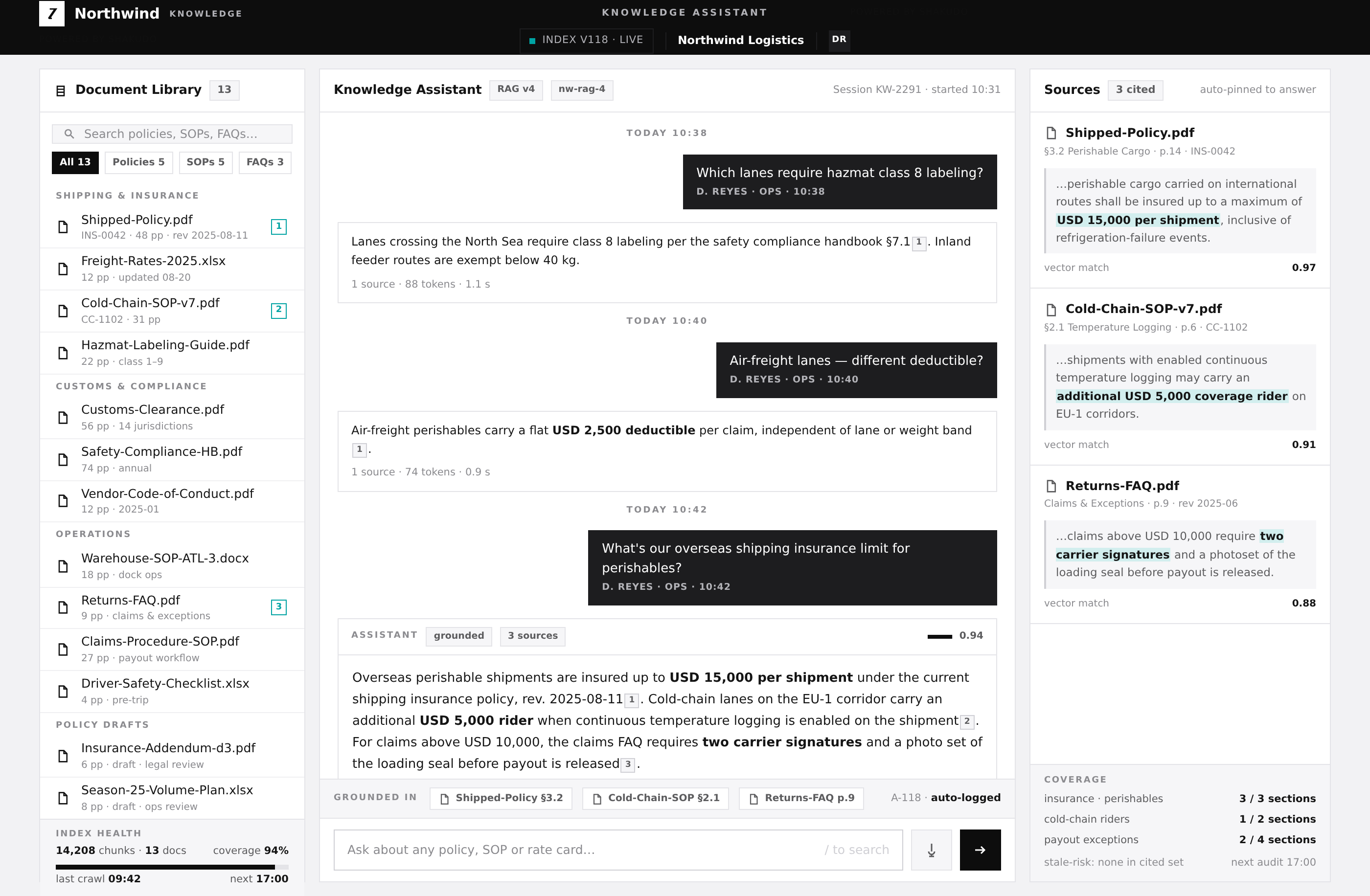Switch to the FAQs 3 filter

[x=265, y=162]
